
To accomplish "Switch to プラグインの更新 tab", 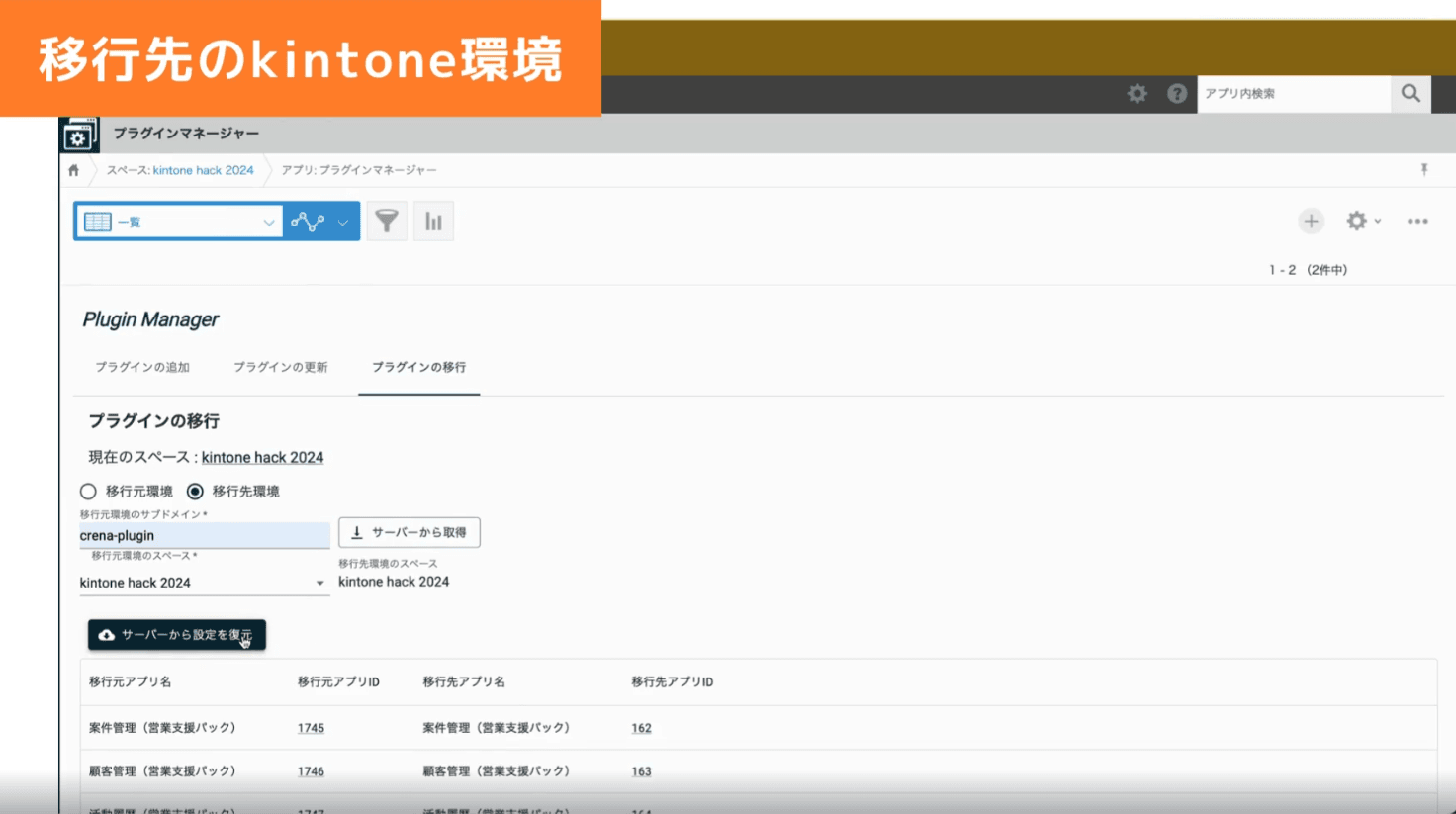I will 281,367.
